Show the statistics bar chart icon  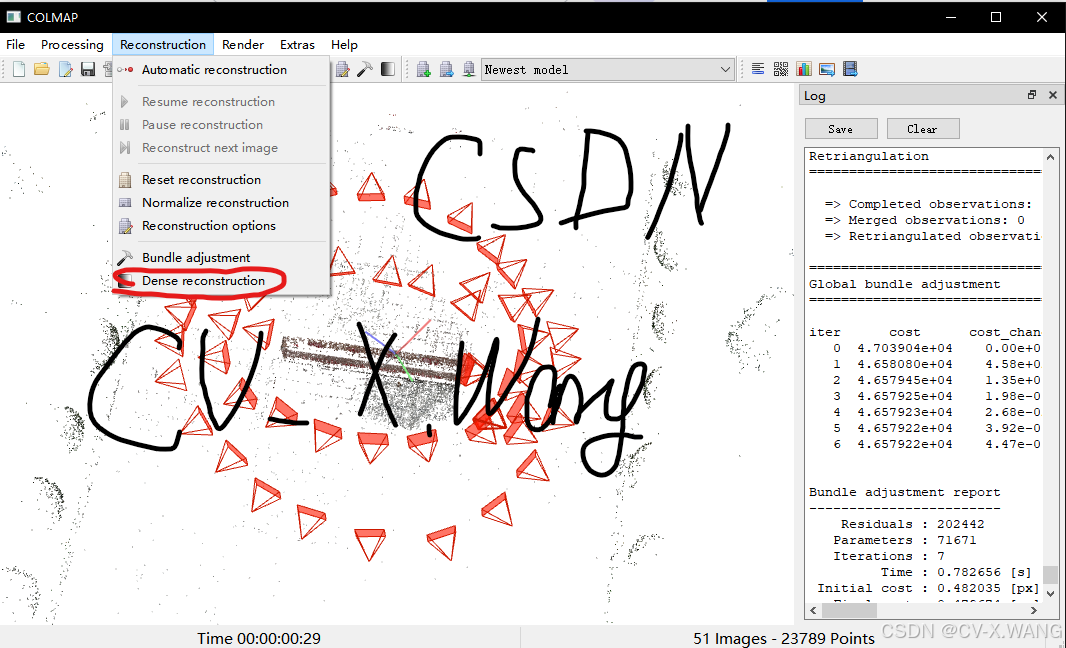click(x=804, y=68)
